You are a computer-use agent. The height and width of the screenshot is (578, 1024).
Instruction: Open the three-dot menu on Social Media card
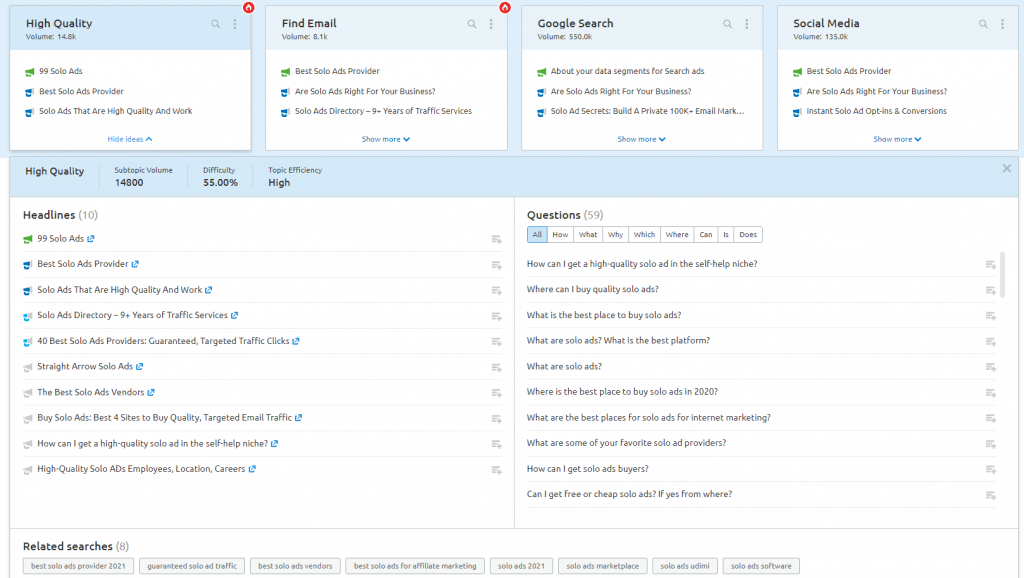[x=1002, y=24]
